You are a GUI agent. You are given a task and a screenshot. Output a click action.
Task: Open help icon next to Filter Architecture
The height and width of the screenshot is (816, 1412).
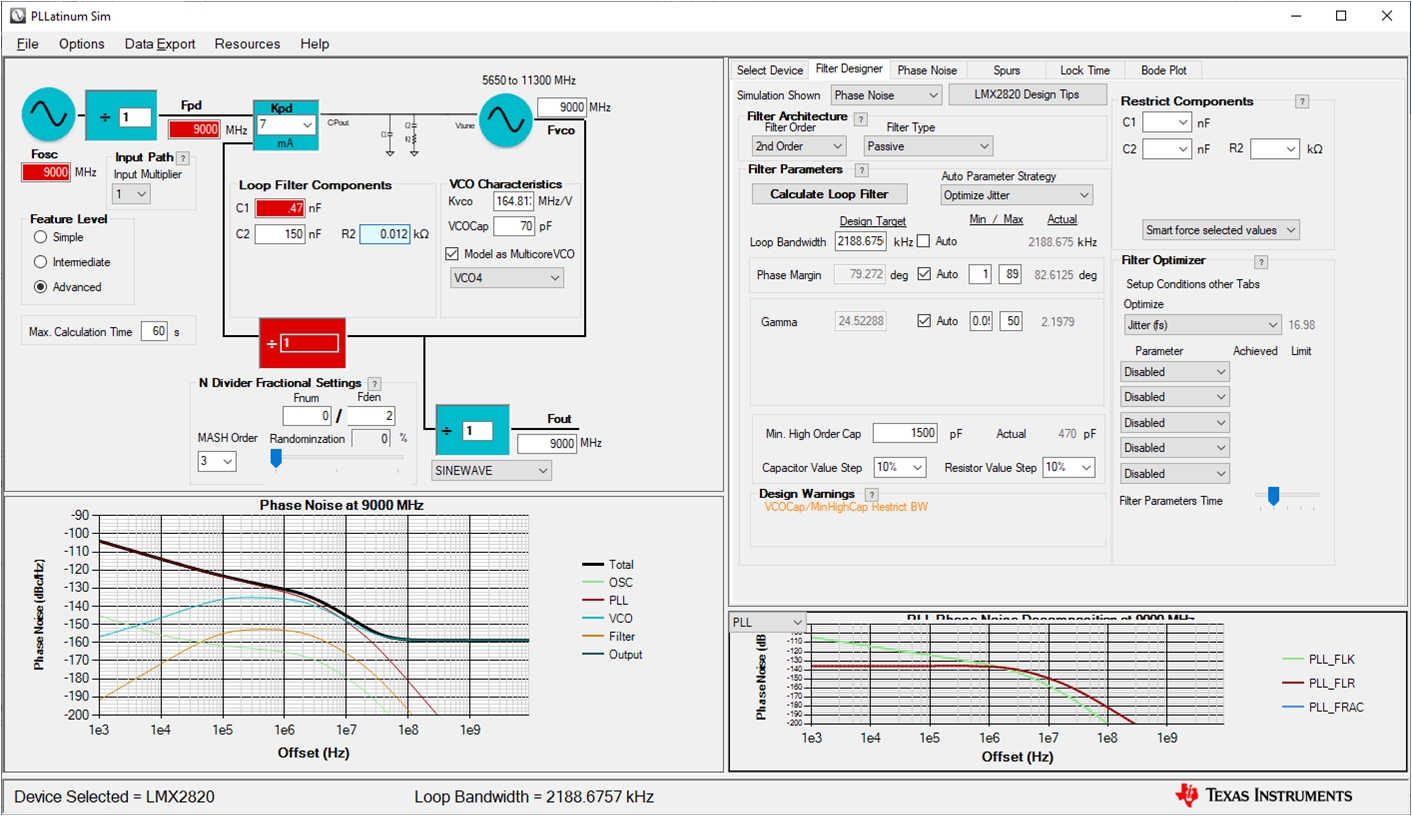(x=860, y=120)
